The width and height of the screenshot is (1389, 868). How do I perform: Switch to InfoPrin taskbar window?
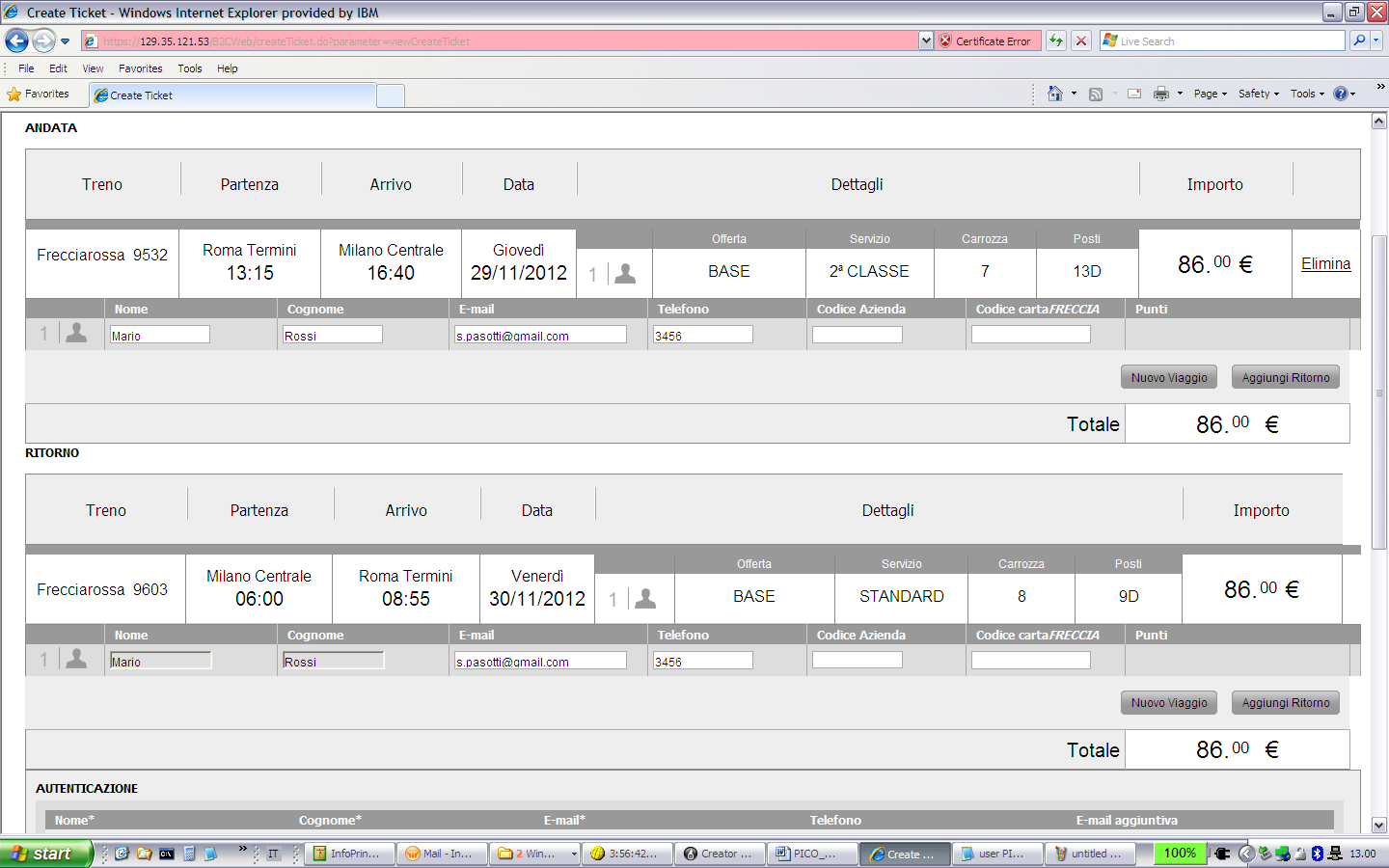coord(349,854)
